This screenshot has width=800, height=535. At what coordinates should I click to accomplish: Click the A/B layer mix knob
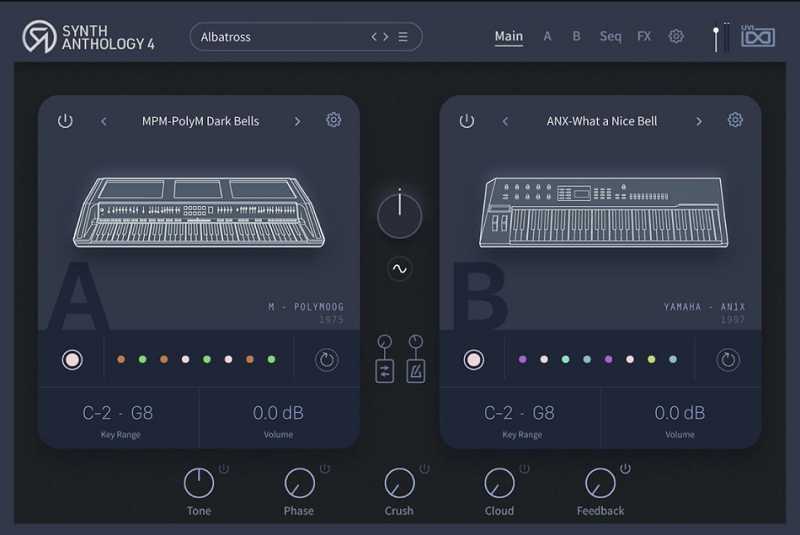(399, 216)
